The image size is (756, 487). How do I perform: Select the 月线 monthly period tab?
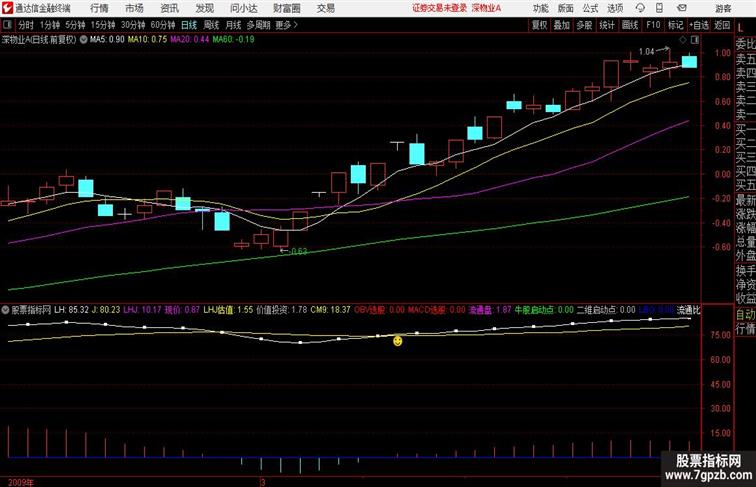(233, 25)
